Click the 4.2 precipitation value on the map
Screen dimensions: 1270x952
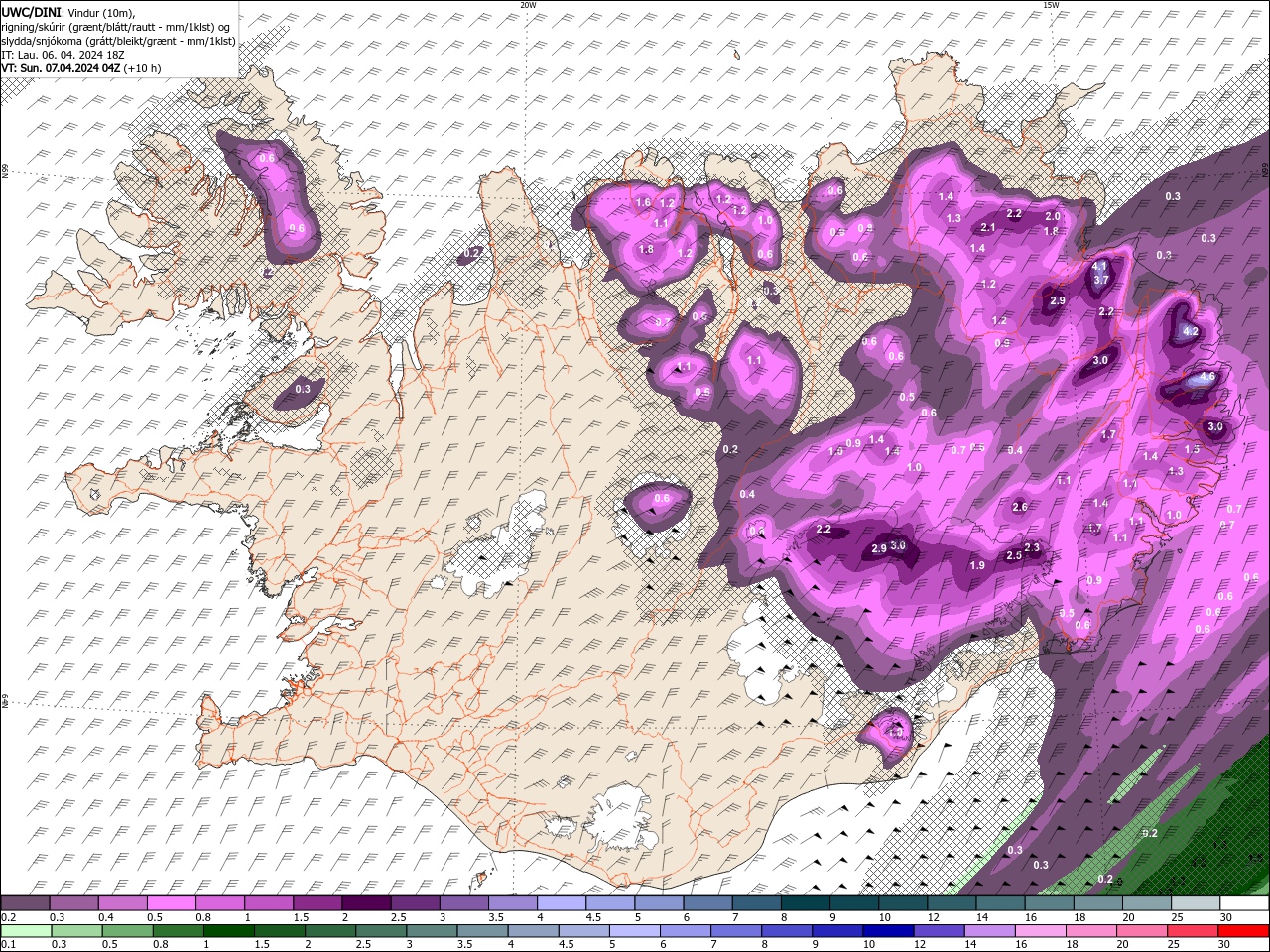pyautogui.click(x=1192, y=331)
